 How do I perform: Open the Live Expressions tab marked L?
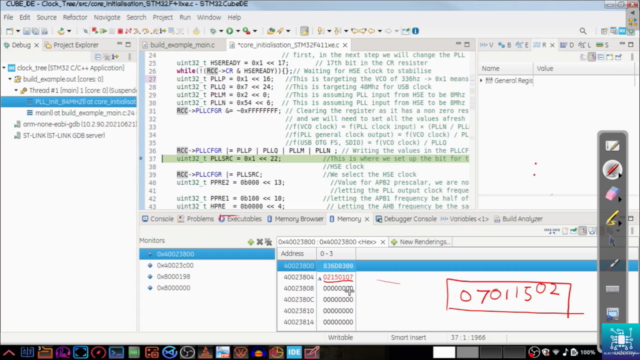click(584, 45)
